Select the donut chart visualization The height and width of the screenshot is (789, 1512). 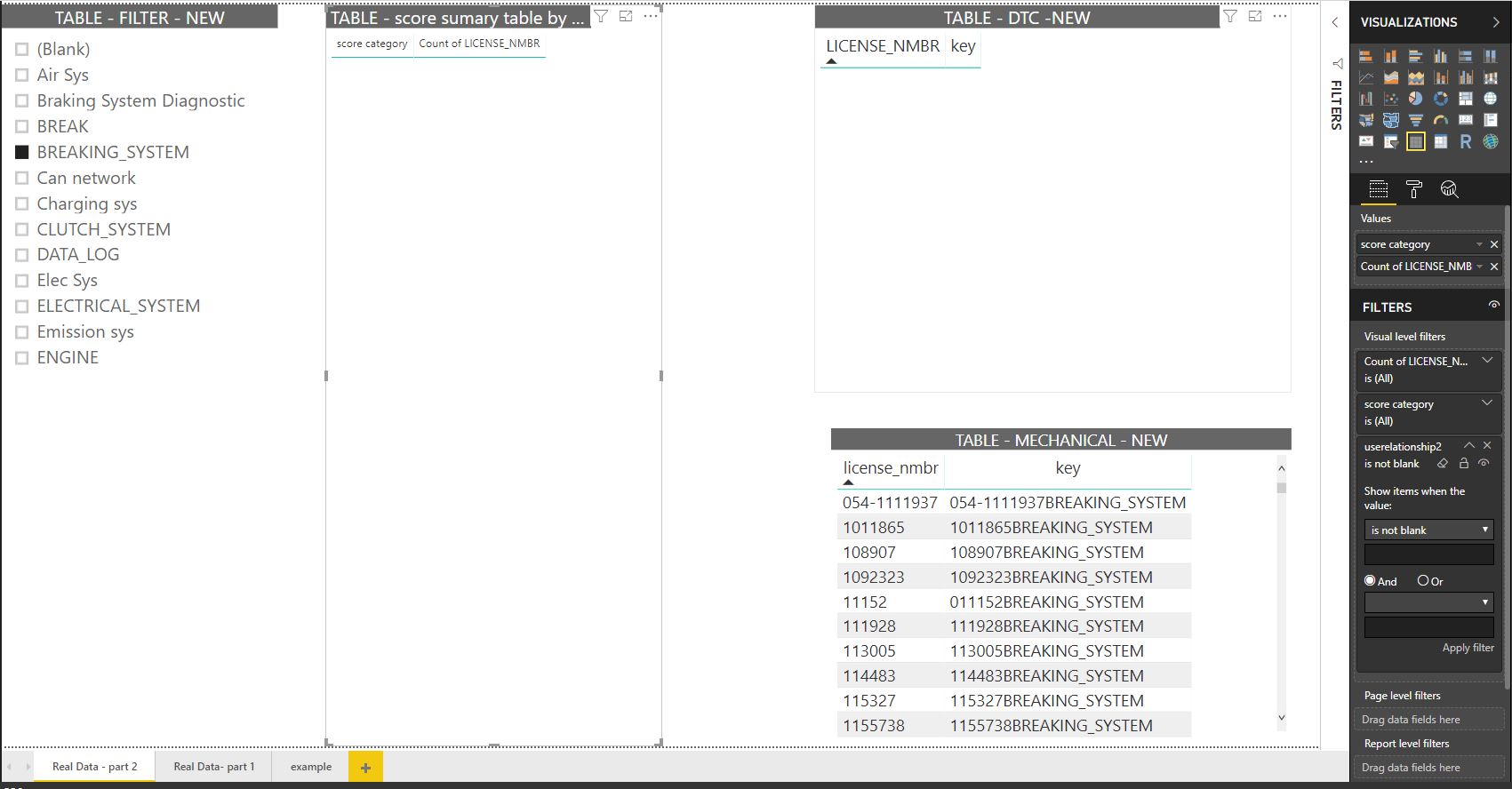click(1441, 99)
